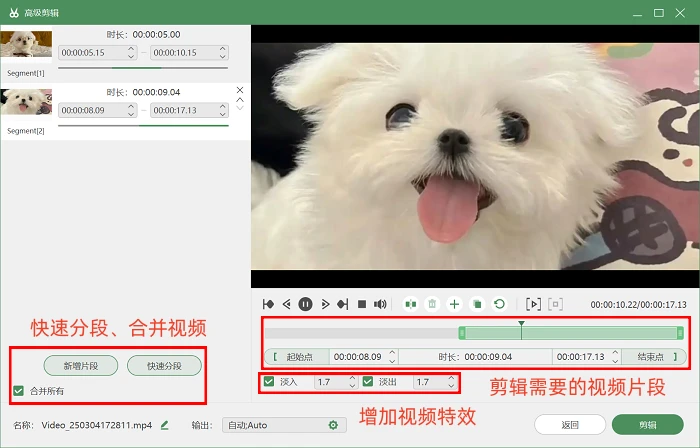This screenshot has width=700, height=448.
Task: Edit the output file name pencil icon
Action: coord(165,425)
